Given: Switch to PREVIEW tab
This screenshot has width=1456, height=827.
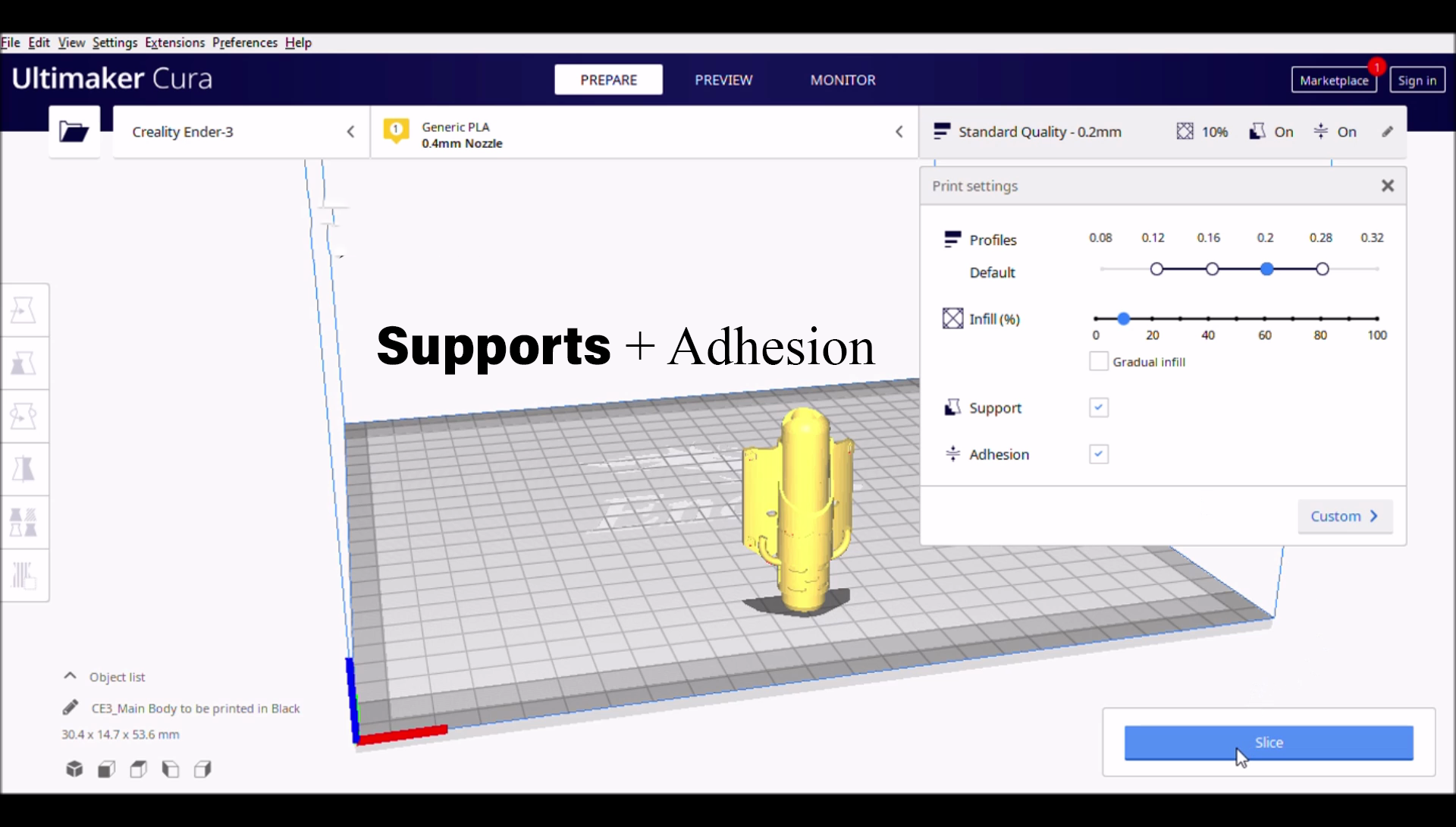Looking at the screenshot, I should tap(724, 79).
